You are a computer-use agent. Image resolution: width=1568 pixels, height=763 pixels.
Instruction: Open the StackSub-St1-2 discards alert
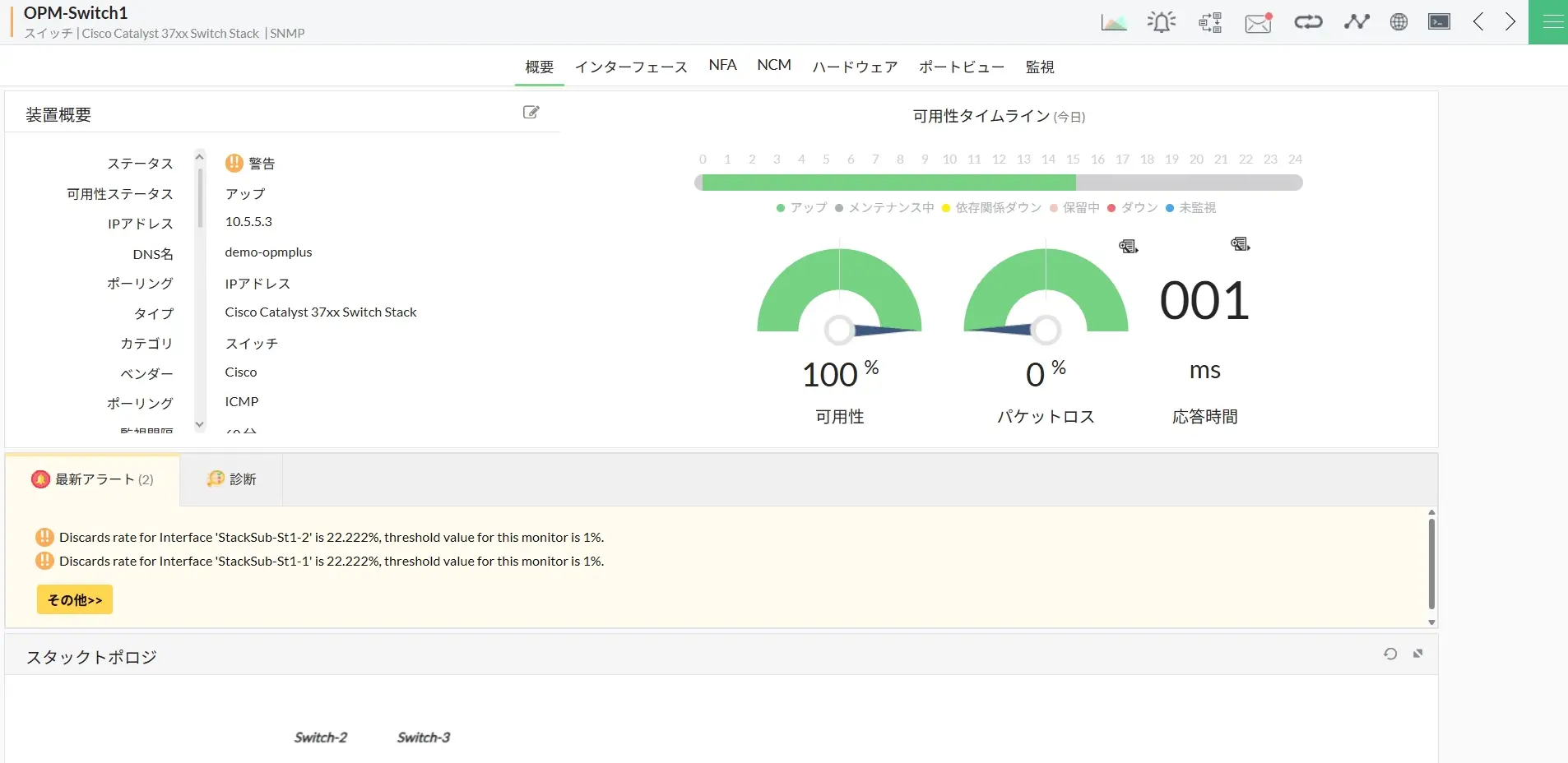pos(332,538)
